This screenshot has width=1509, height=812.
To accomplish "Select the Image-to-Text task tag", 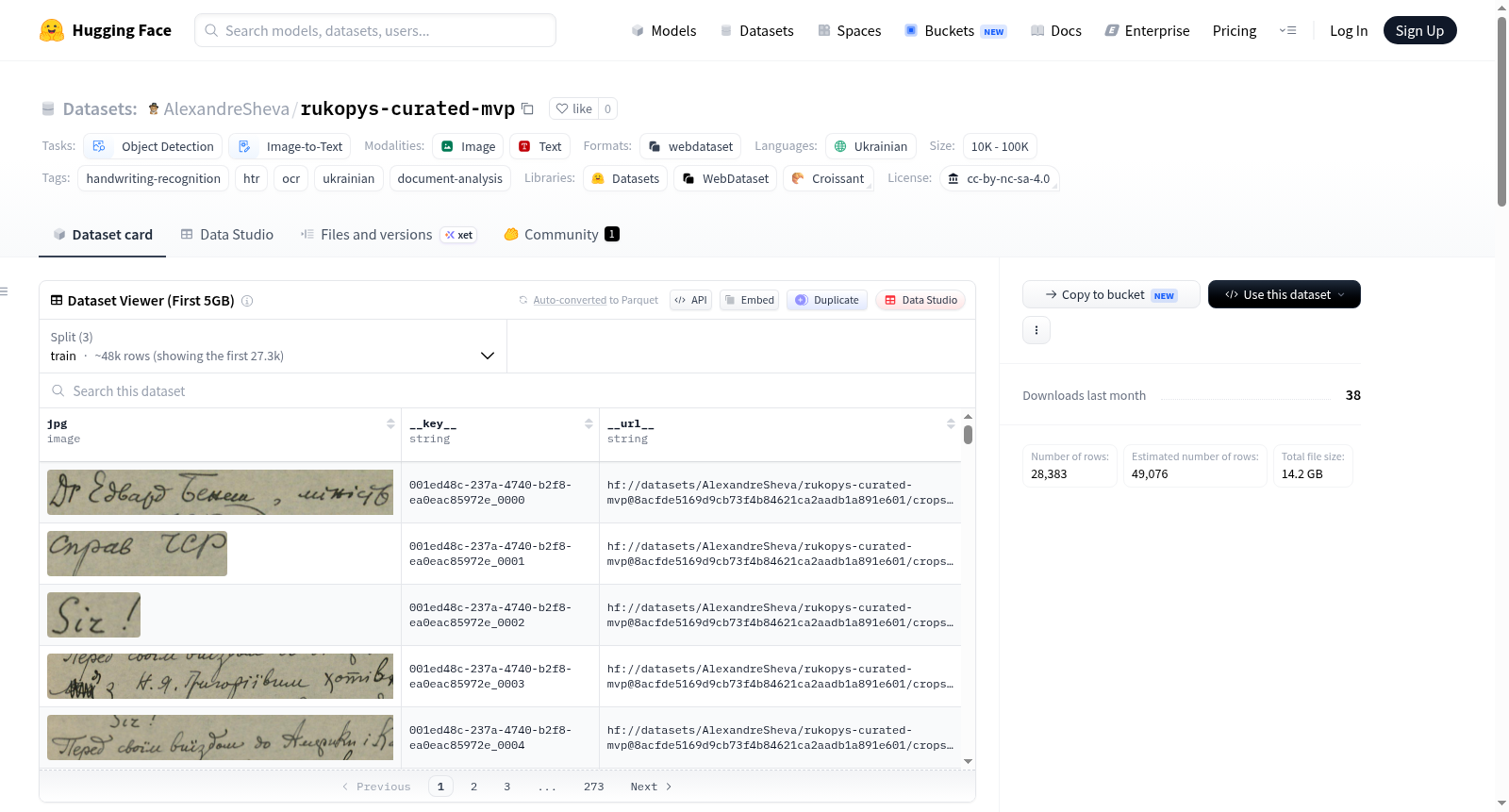I will pyautogui.click(x=290, y=146).
